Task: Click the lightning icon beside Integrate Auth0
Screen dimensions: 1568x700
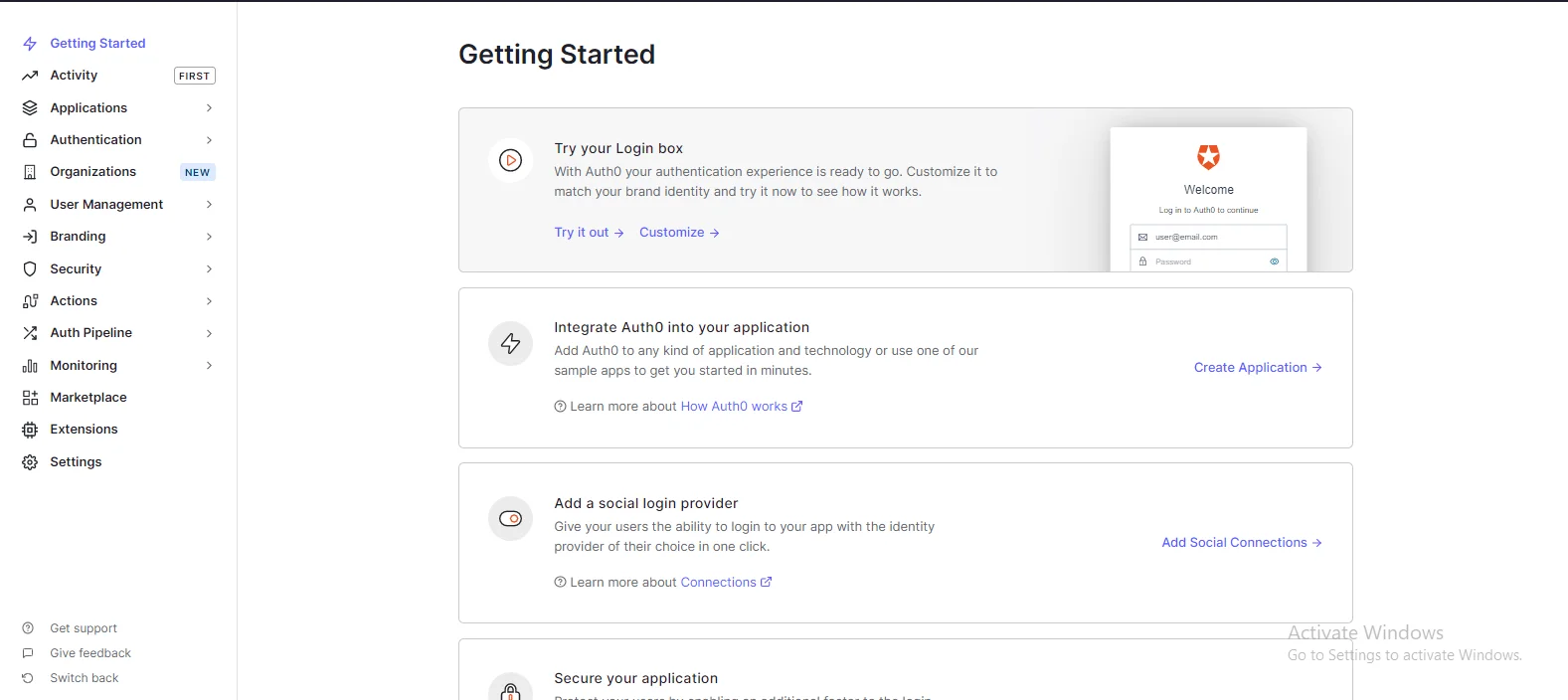Action: coord(510,344)
